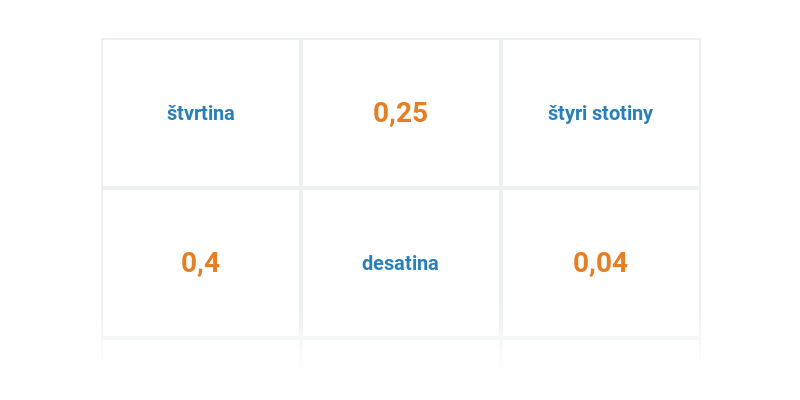The height and width of the screenshot is (400, 800).
Task: Click the 0,25 card
Action: pos(401,113)
